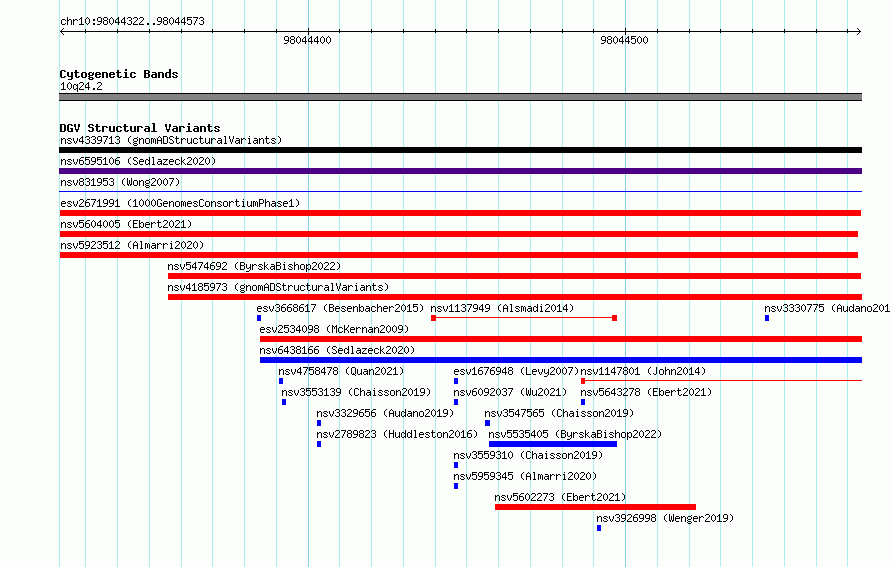The width and height of the screenshot is (890, 567).
Task: Select the red nsv5923512 variant bar
Action: [459, 255]
